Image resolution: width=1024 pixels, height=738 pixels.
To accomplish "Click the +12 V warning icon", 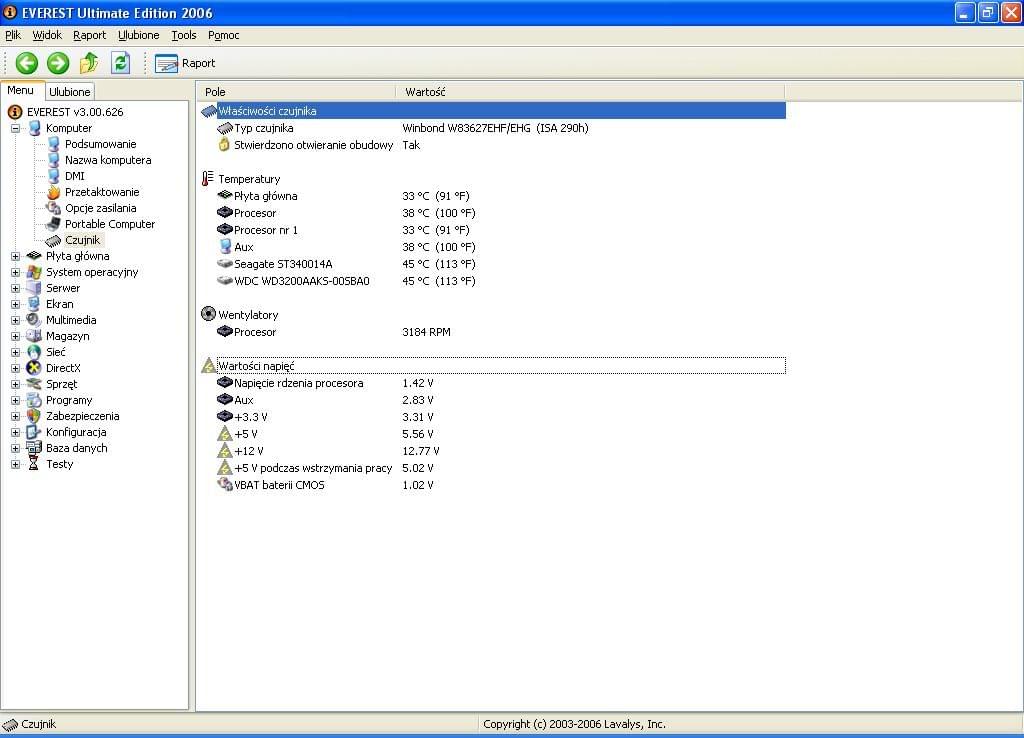I will tap(225, 451).
